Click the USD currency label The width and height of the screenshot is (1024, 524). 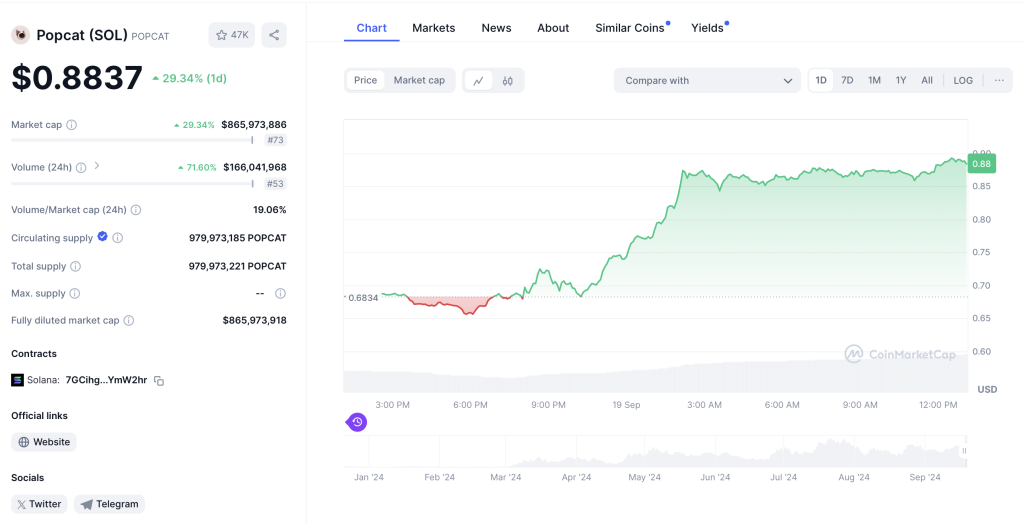987,389
